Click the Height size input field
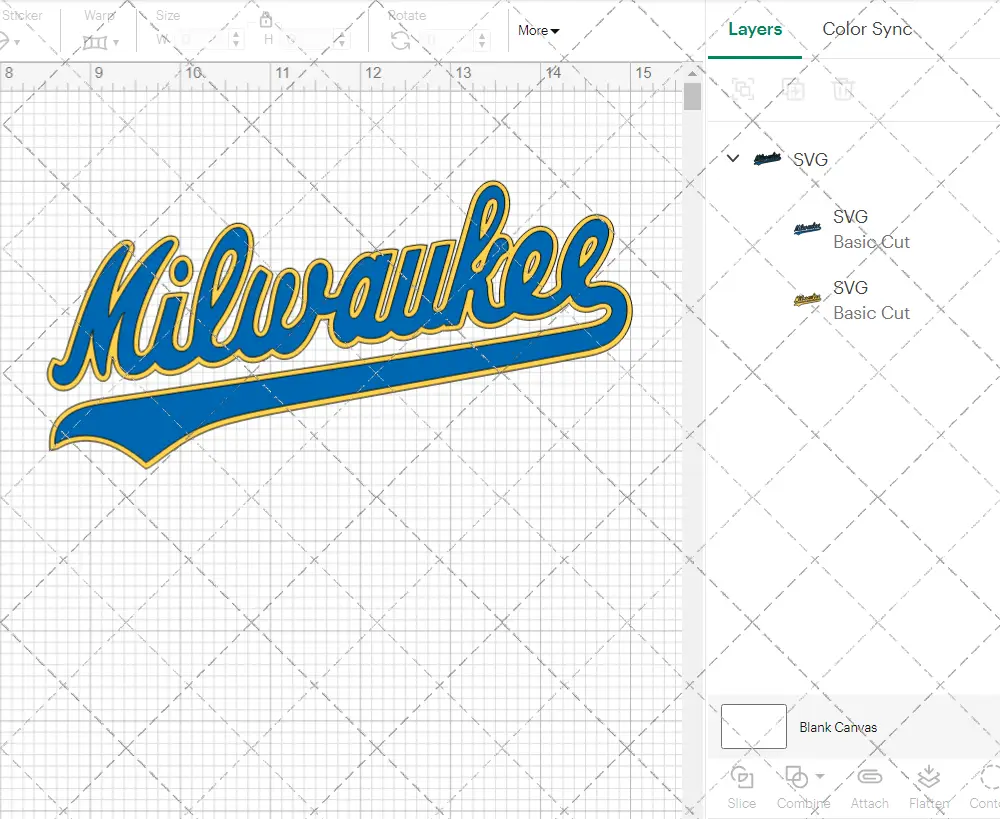The height and width of the screenshot is (819, 1000). coord(309,40)
